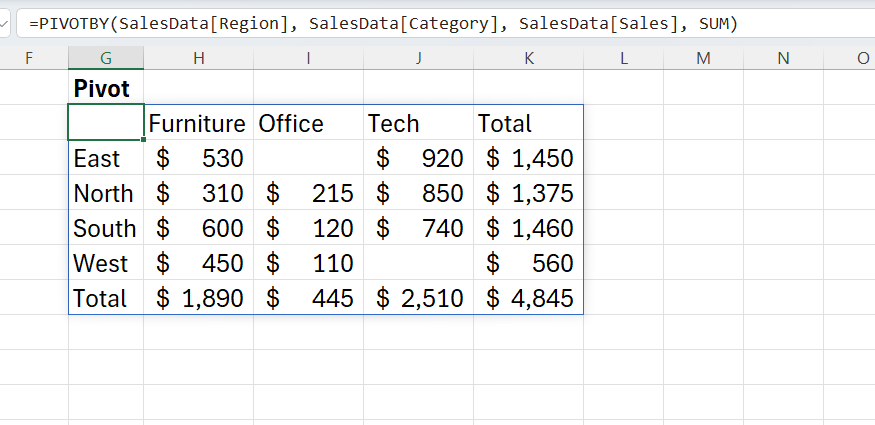
Task: Click Office total value $445
Action: click(x=308, y=297)
